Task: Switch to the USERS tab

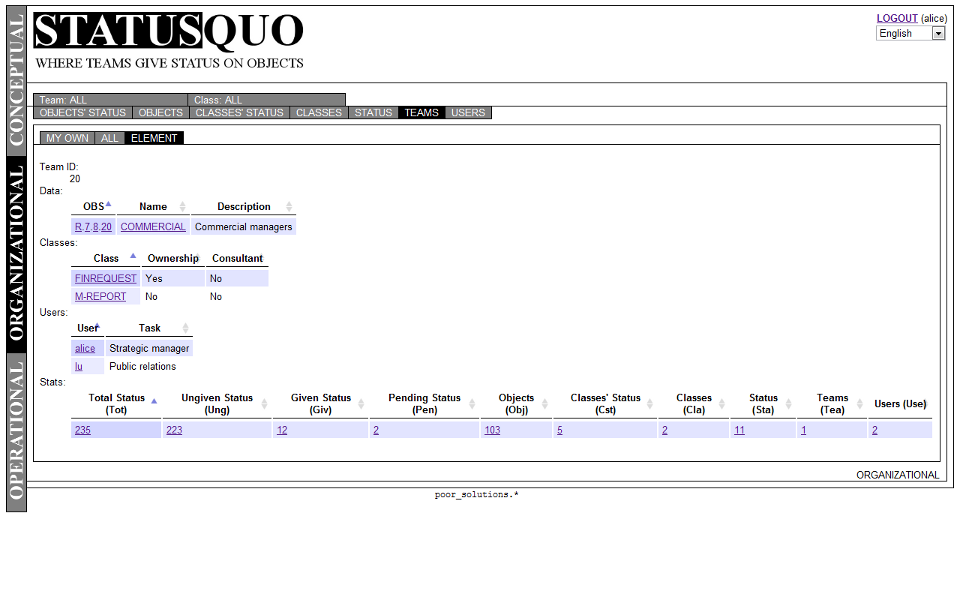Action: (468, 112)
